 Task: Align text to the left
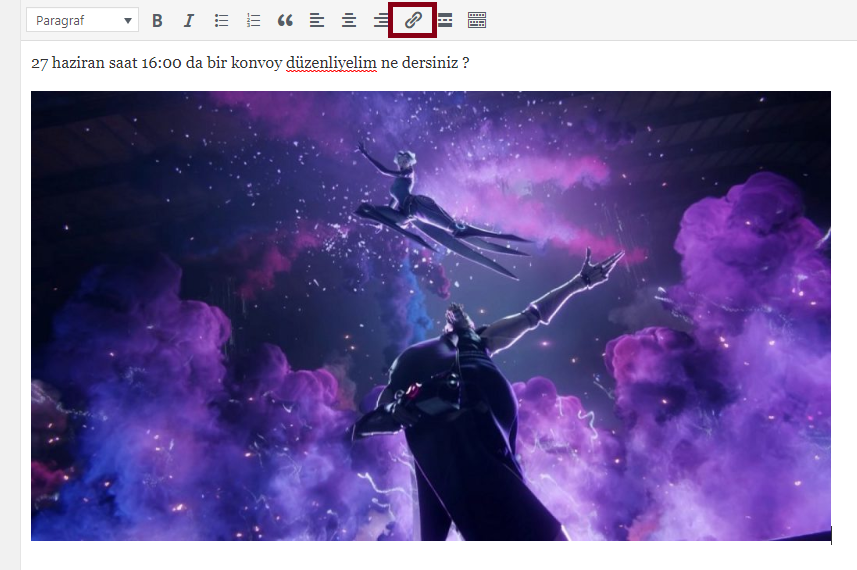pyautogui.click(x=316, y=21)
